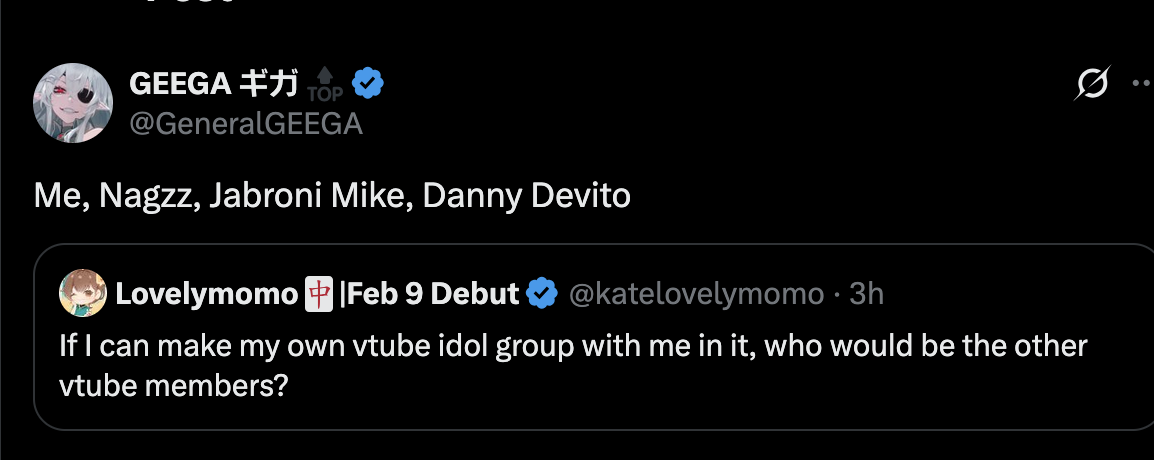The width and height of the screenshot is (1154, 460).
Task: Open the Grok slashed-circle icon
Action: [1092, 85]
